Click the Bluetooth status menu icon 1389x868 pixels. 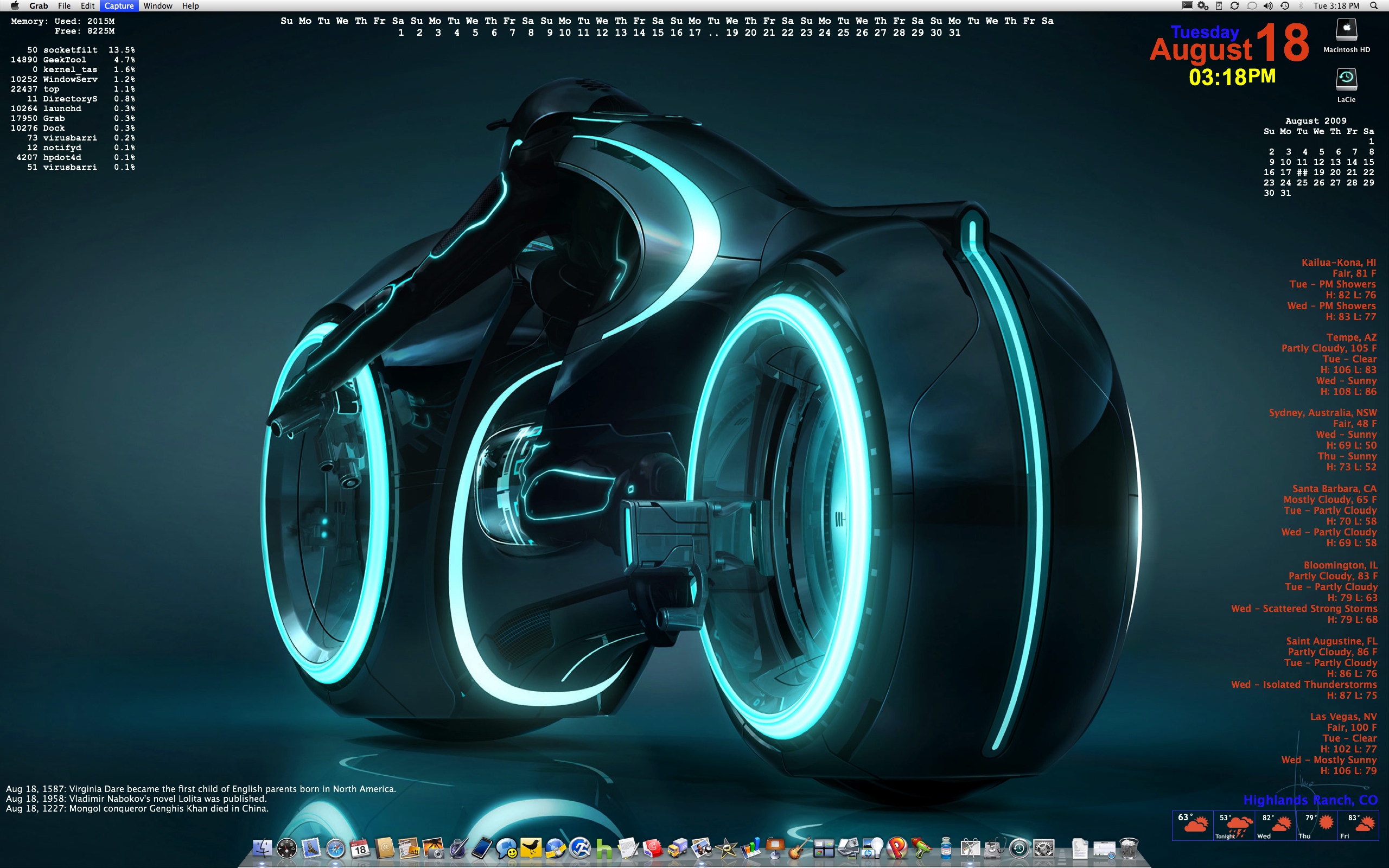1301,6
